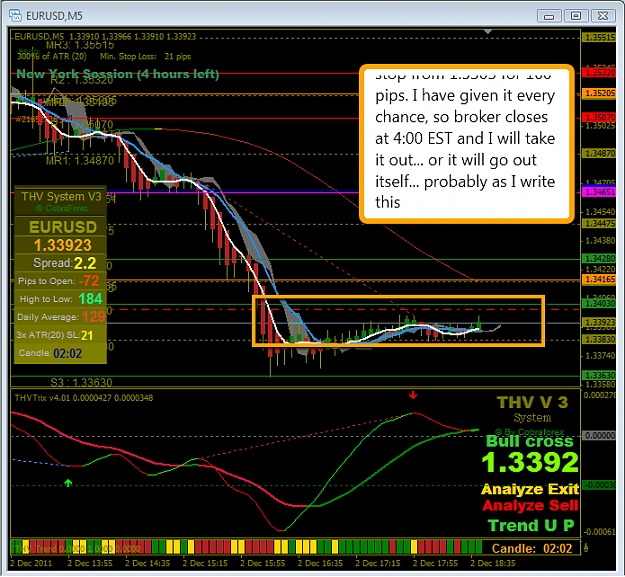Click the 2 Dec 15:15 time axis label
The image size is (625, 577).
[205, 563]
